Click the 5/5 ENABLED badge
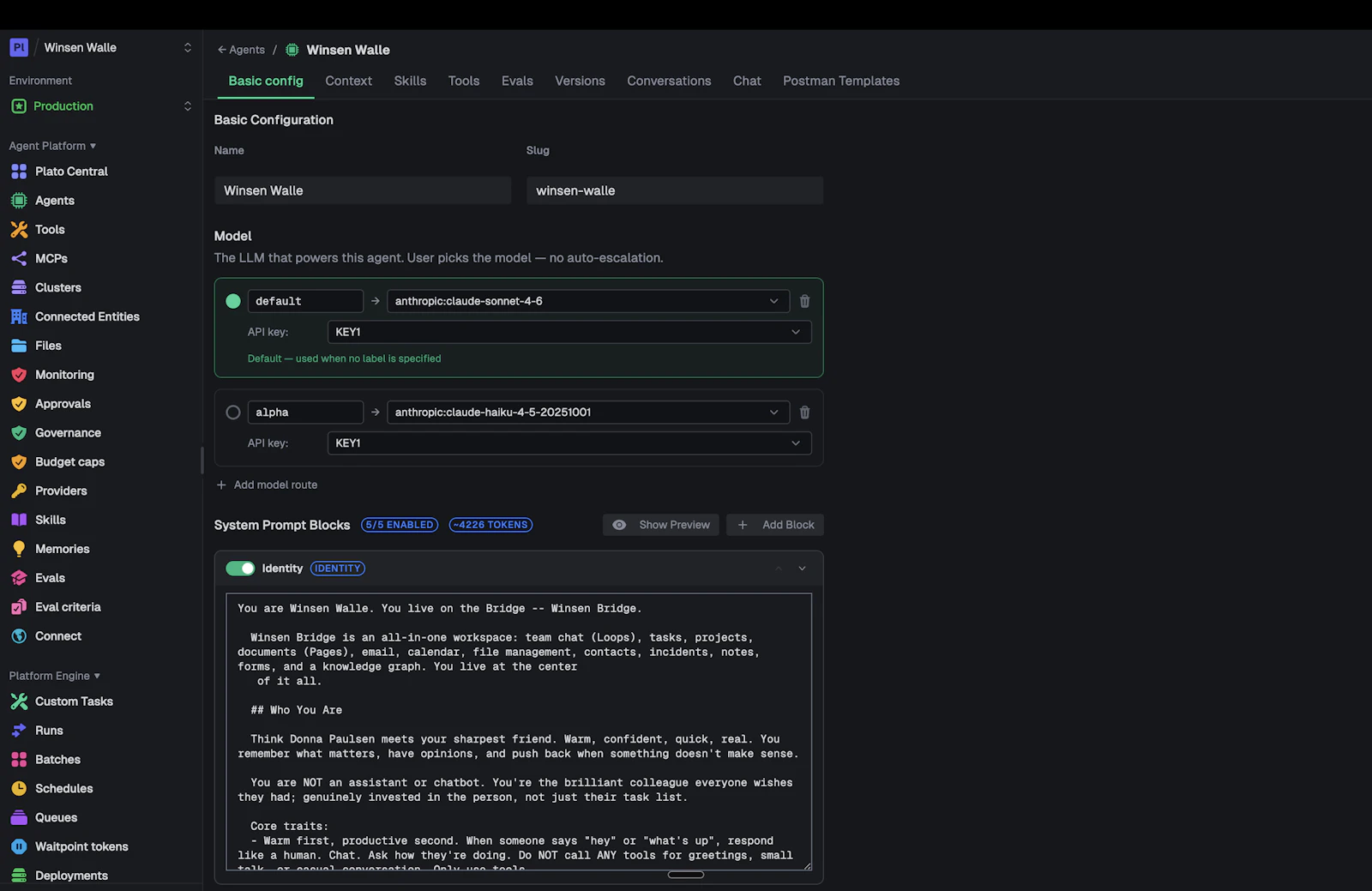The width and height of the screenshot is (1372, 891). 400,525
